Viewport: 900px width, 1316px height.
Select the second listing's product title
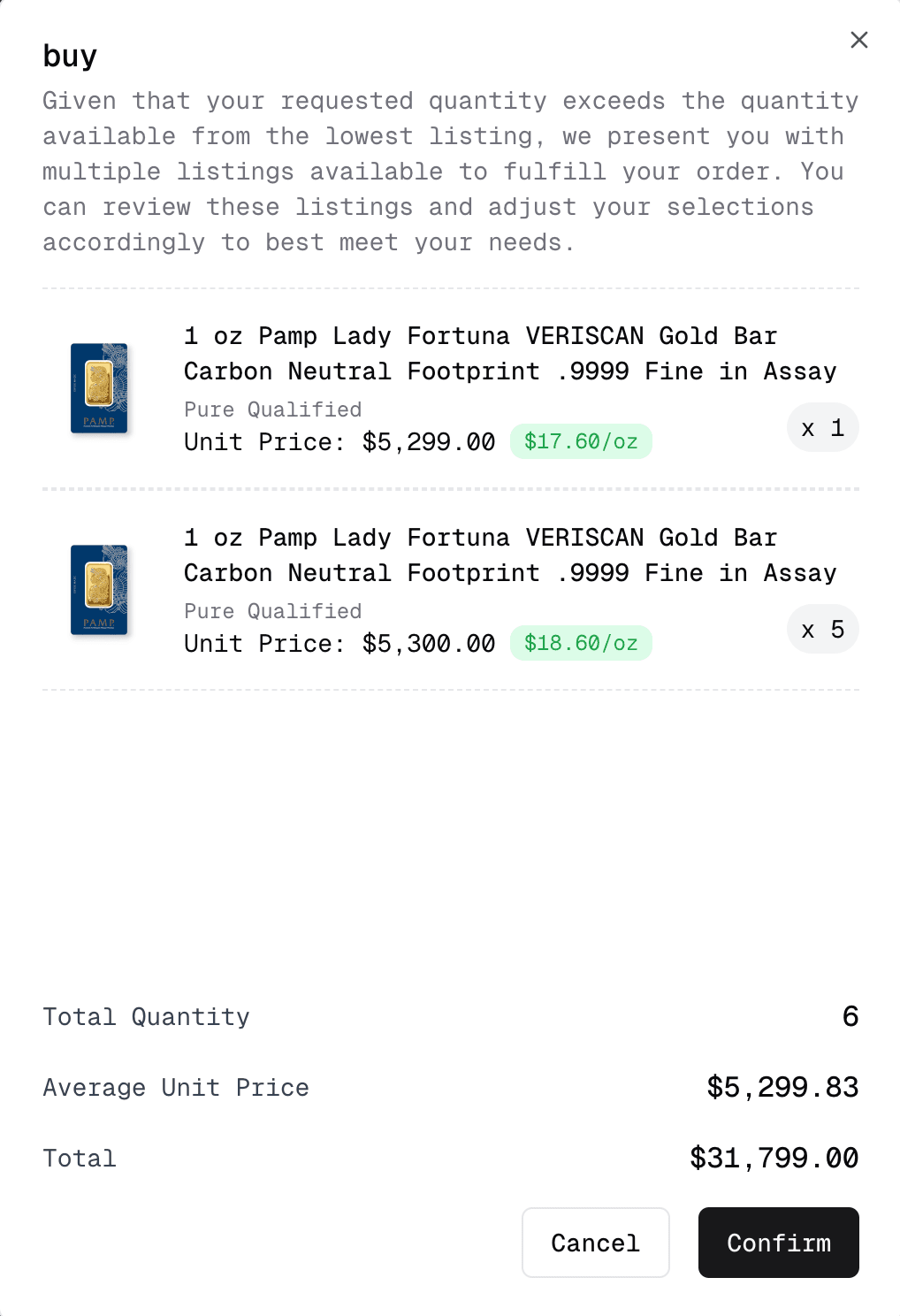pyautogui.click(x=510, y=555)
